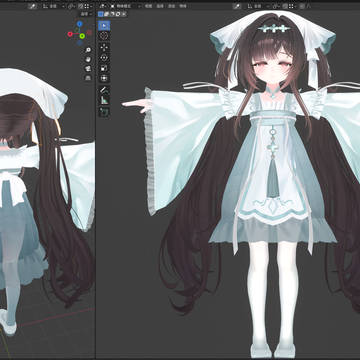Click the blue Z axis gizmo ball
Screen dimensions: 360x360
(x=80, y=24)
